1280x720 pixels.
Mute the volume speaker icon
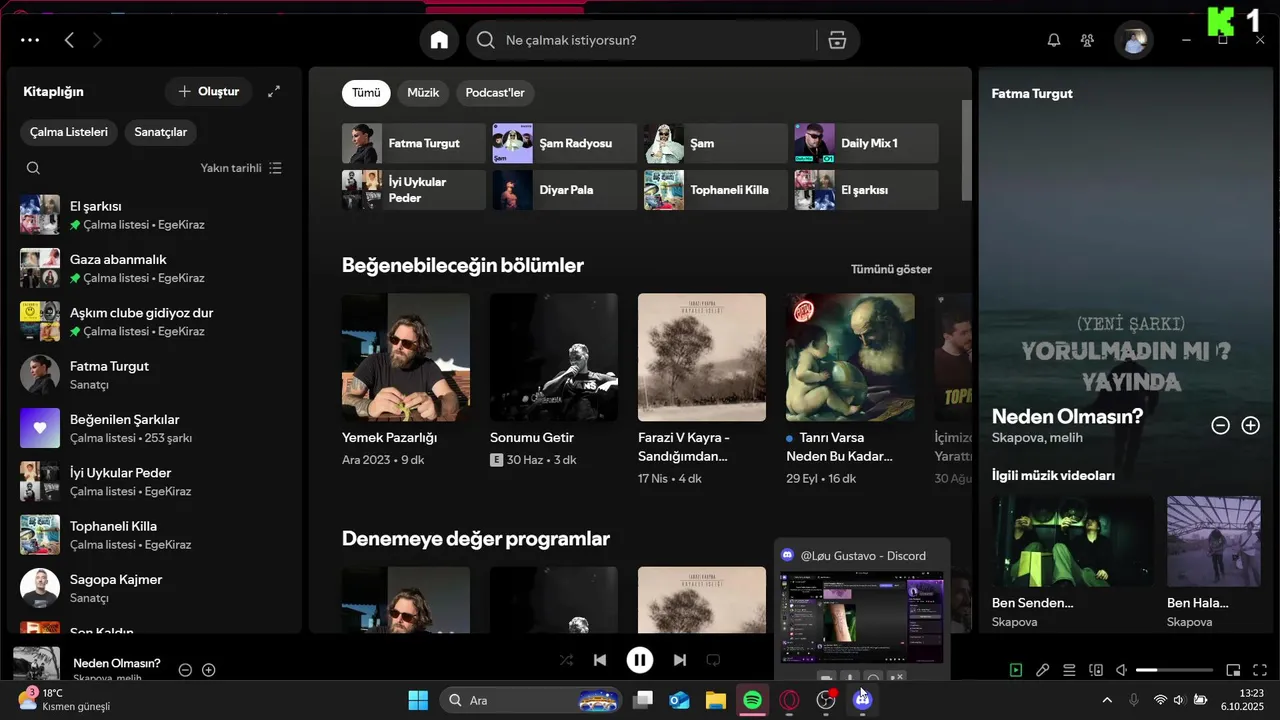(x=1122, y=670)
